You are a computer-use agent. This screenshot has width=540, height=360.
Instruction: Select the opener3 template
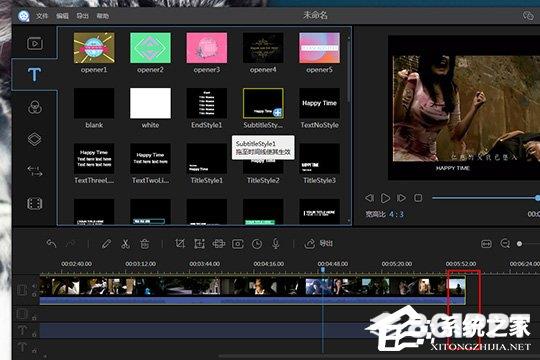pos(207,48)
